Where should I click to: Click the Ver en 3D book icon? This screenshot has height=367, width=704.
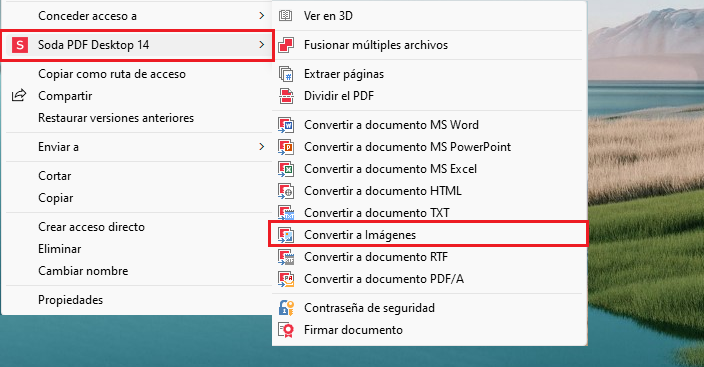point(286,16)
